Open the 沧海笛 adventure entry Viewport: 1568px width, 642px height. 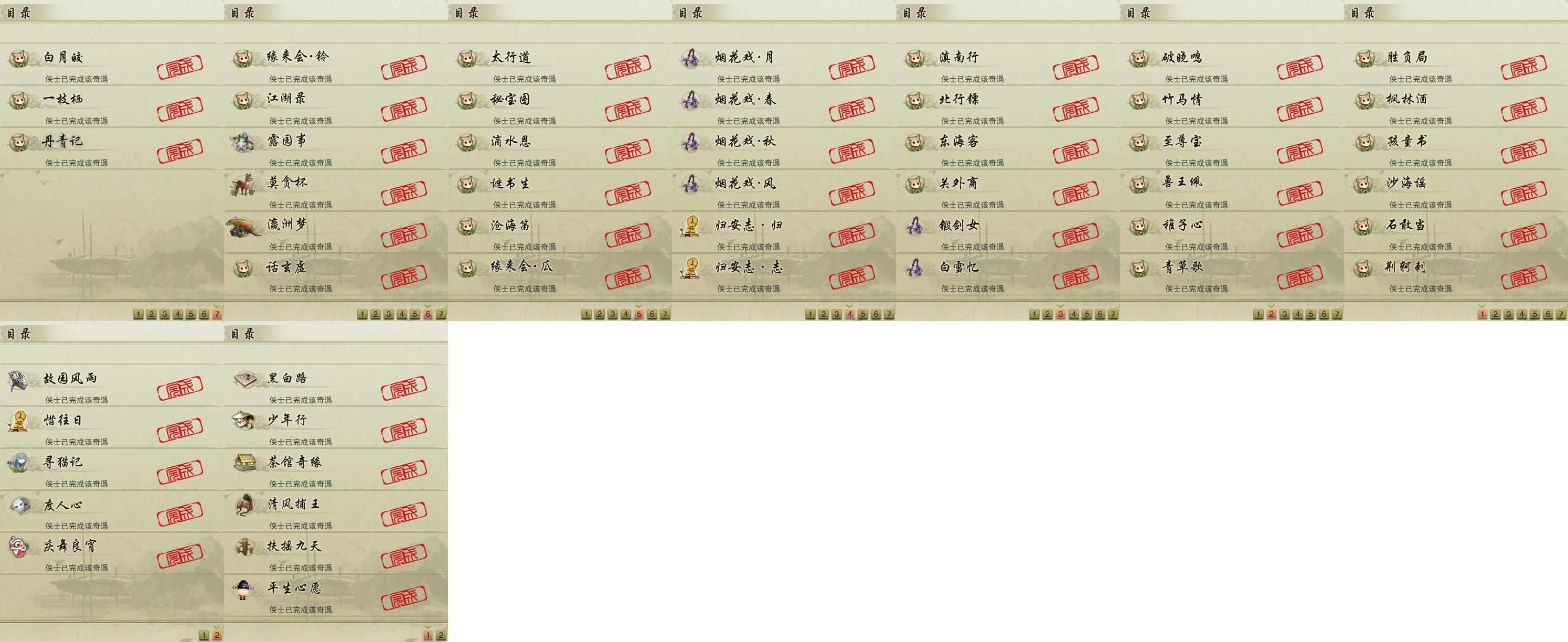(x=560, y=232)
